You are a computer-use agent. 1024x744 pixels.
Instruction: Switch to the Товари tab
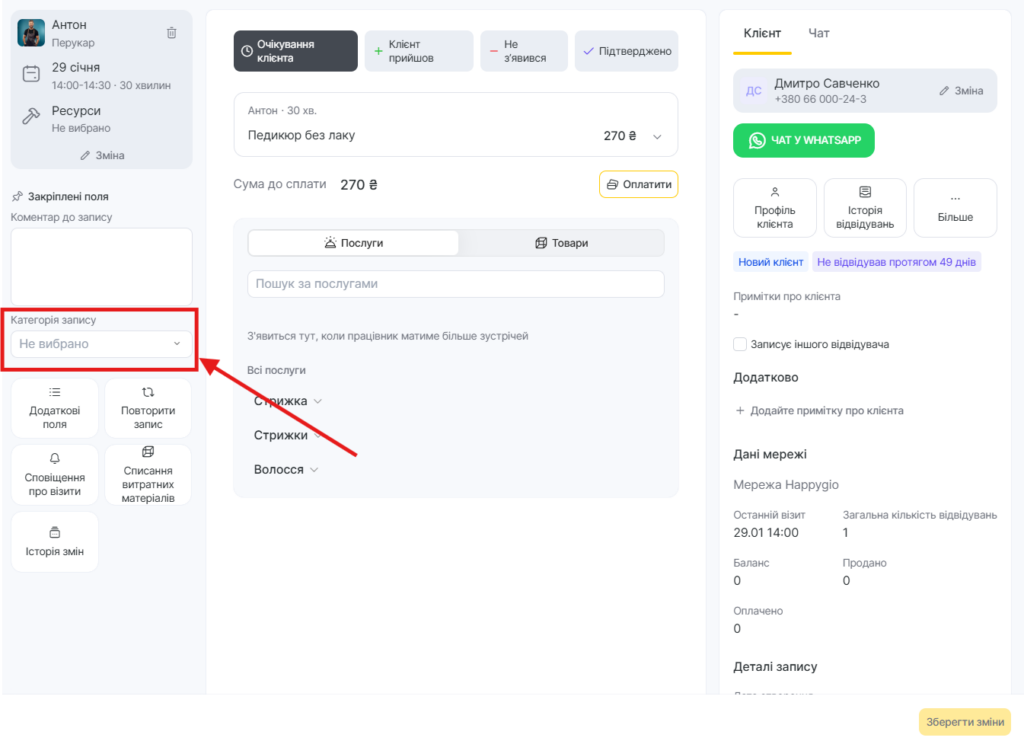point(561,243)
